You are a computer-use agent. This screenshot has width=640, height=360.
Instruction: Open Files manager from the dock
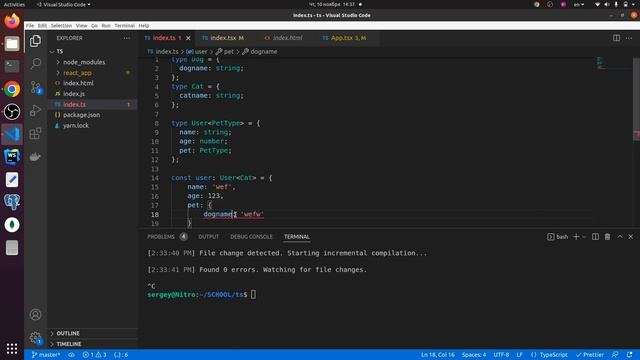point(12,43)
